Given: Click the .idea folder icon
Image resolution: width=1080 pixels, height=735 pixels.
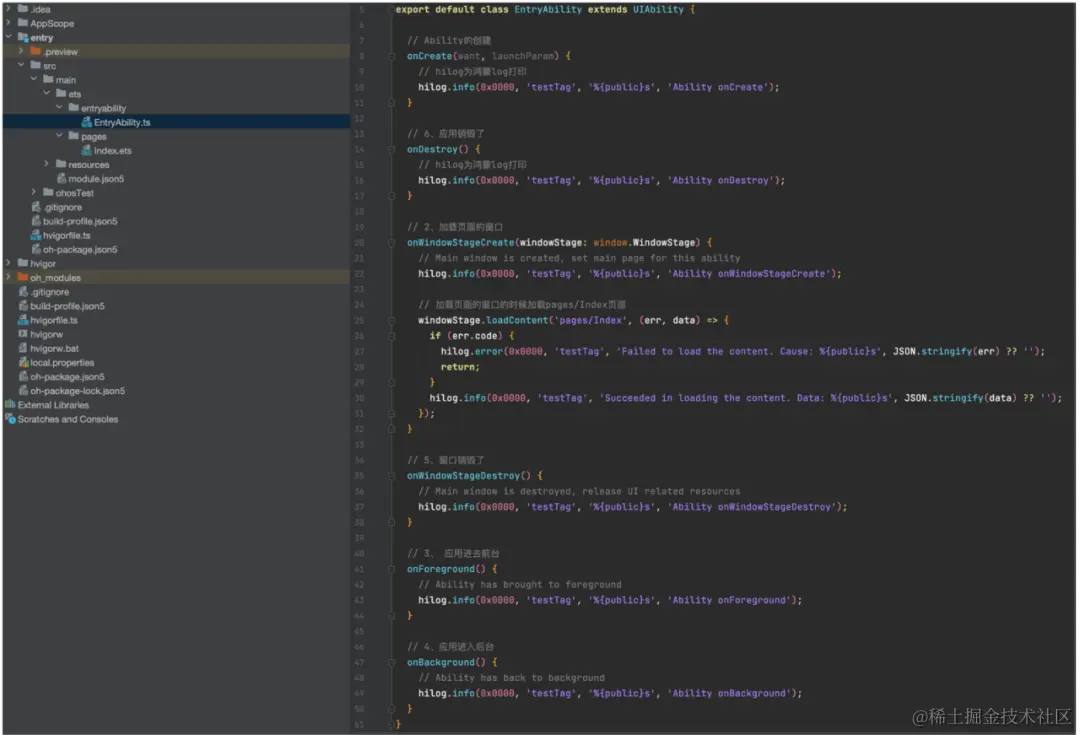Looking at the screenshot, I should pos(23,9).
